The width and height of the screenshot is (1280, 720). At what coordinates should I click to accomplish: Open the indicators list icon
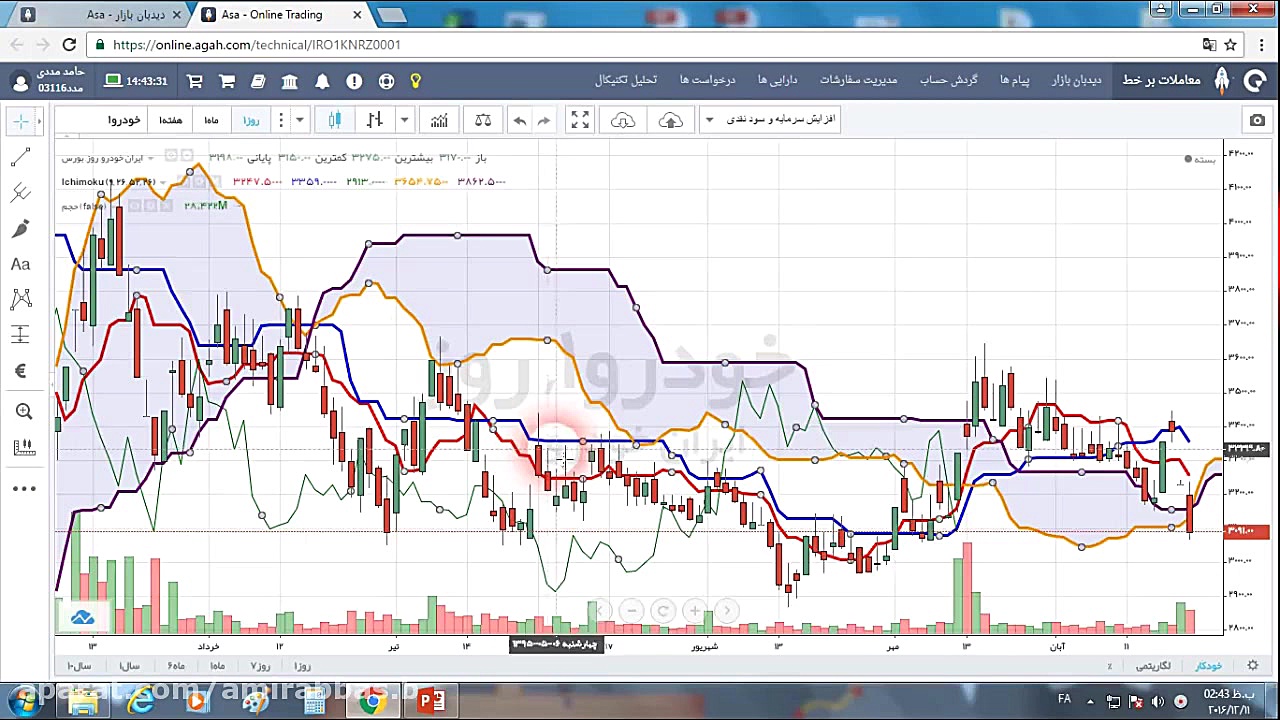[x=439, y=120]
